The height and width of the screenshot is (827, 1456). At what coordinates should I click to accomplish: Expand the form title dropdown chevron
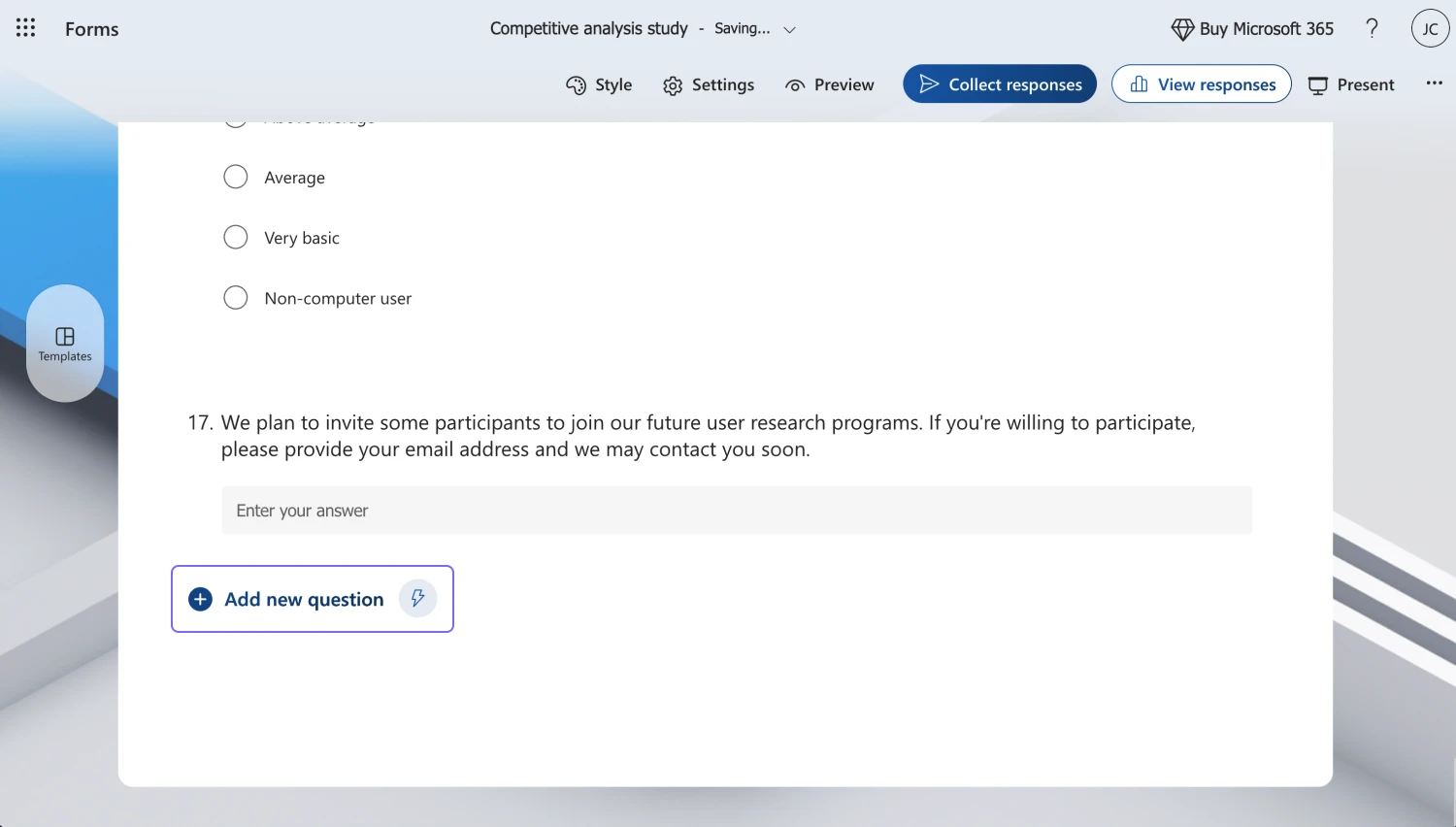click(x=789, y=29)
